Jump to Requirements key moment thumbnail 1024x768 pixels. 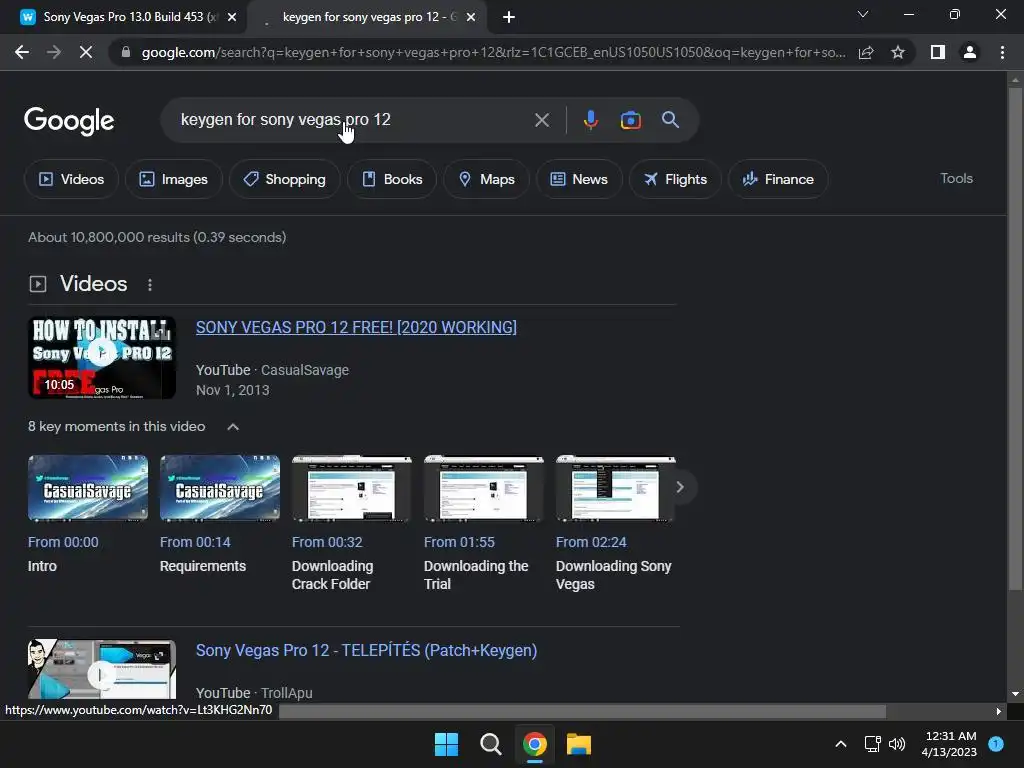220,488
